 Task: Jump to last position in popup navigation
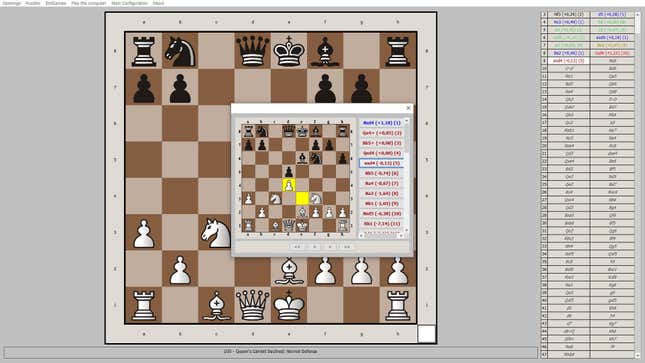pyautogui.click(x=347, y=247)
